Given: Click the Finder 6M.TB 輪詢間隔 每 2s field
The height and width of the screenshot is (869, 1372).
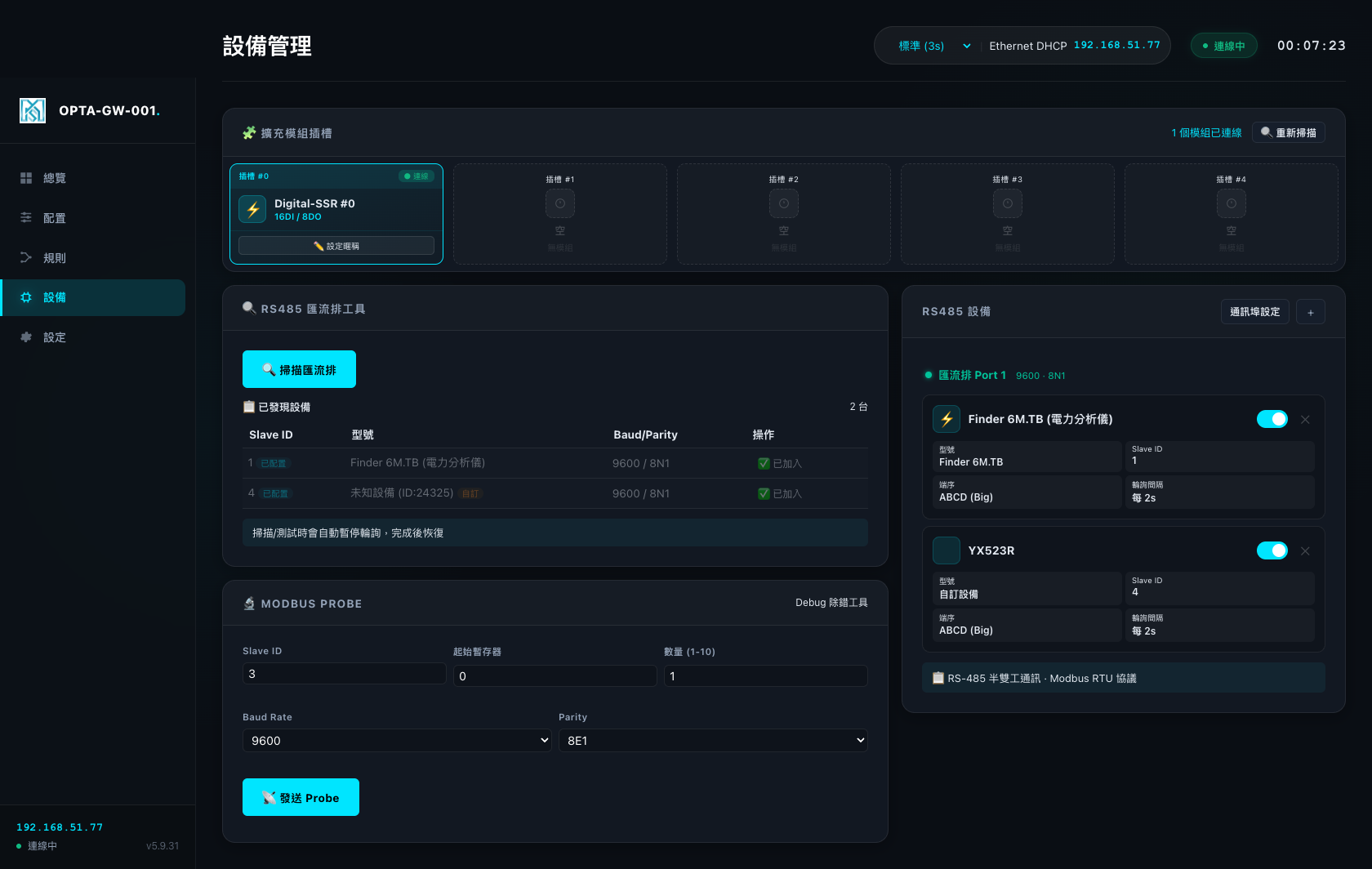Looking at the screenshot, I should click(1218, 492).
